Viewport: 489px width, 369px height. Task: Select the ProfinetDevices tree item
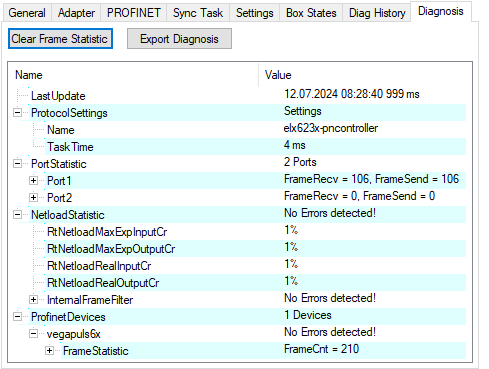pyautogui.click(x=68, y=317)
